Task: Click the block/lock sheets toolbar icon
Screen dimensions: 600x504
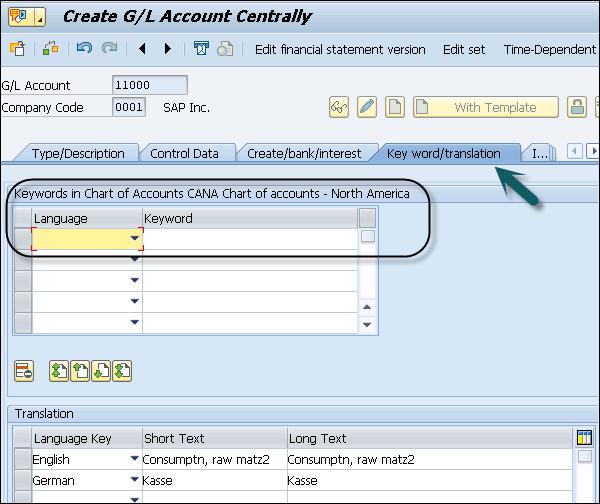Action: click(225, 49)
